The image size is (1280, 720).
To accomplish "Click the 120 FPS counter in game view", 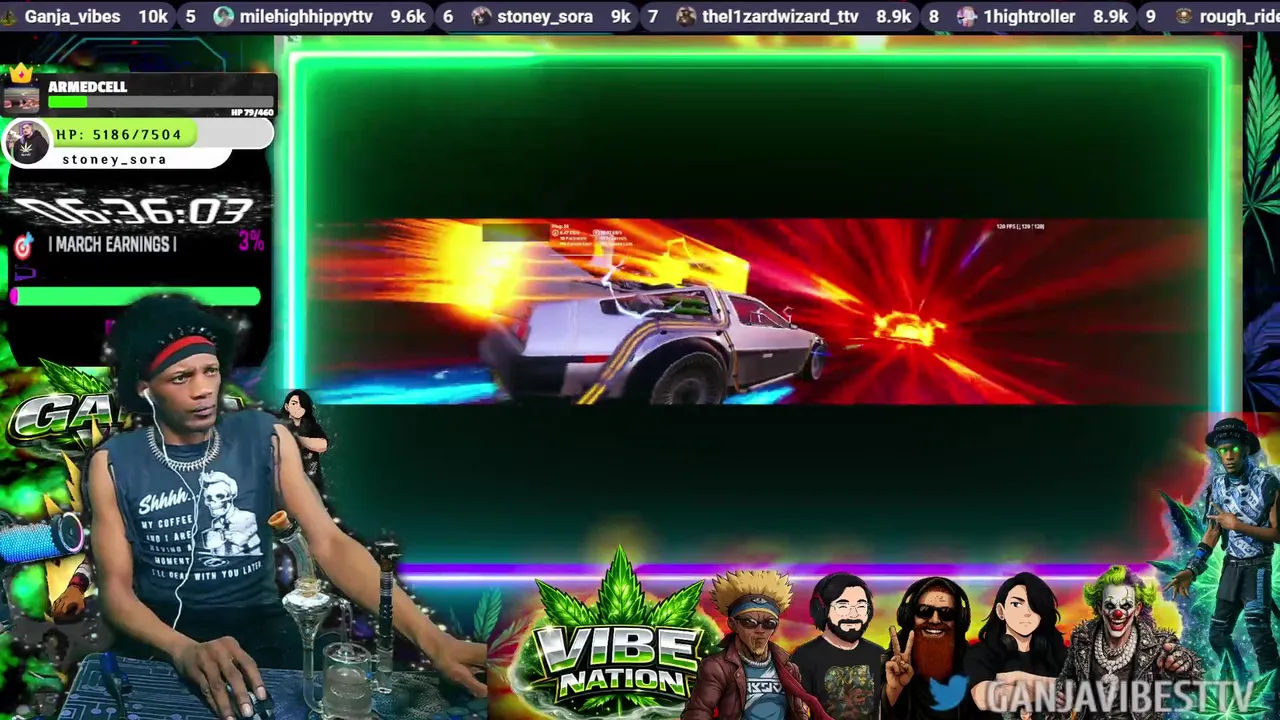I will (x=1020, y=227).
